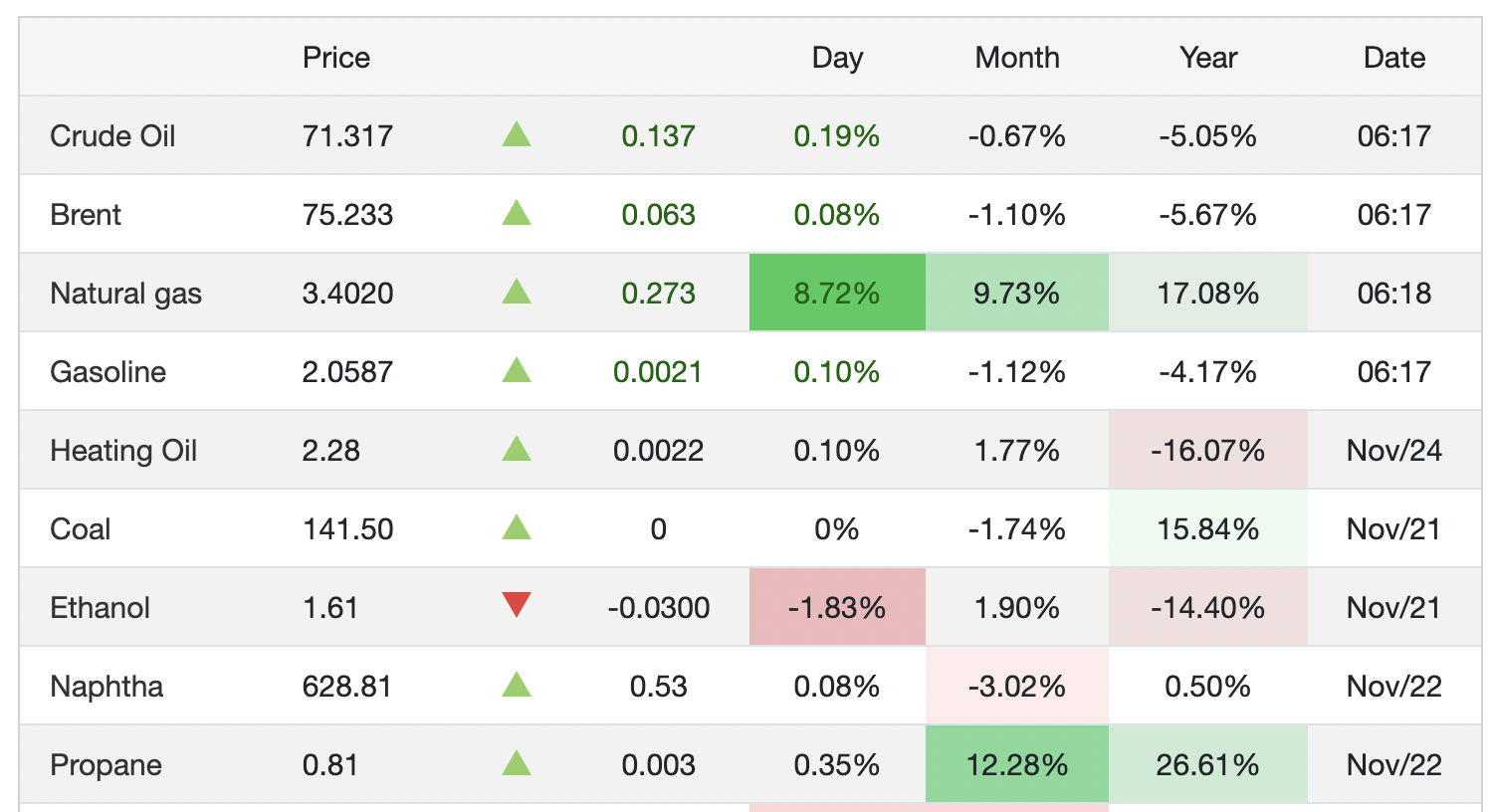
Task: Click Natural gas day change 8.72%
Action: click(x=837, y=294)
